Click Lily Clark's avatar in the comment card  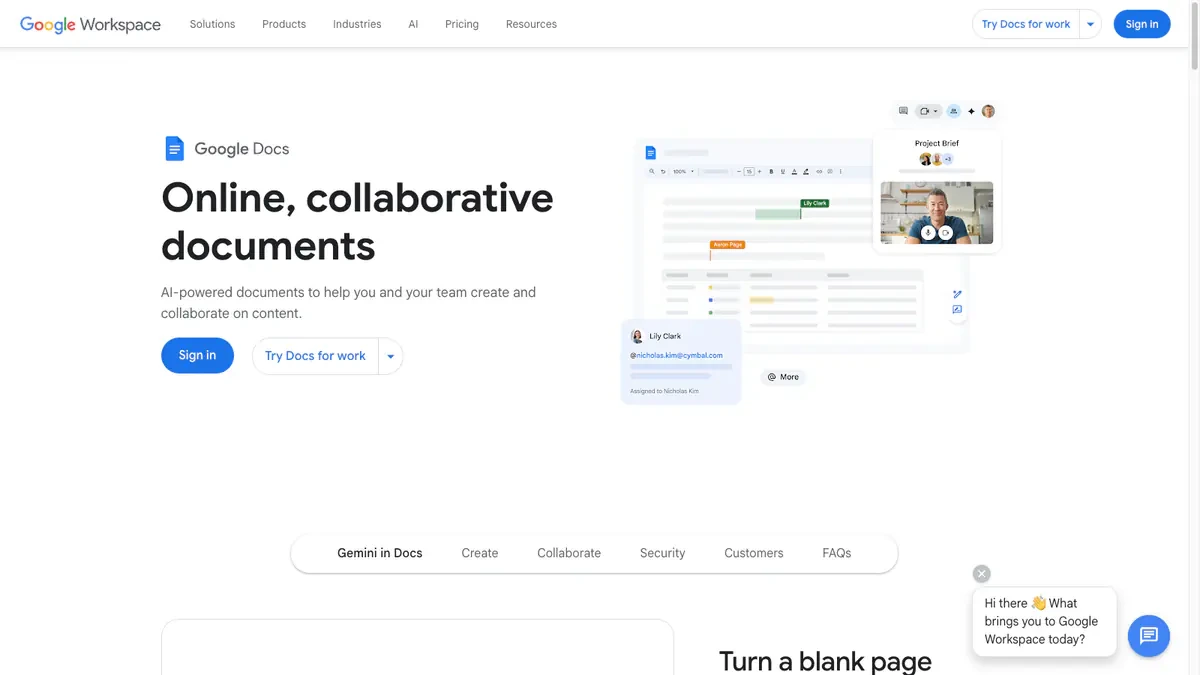tap(637, 336)
